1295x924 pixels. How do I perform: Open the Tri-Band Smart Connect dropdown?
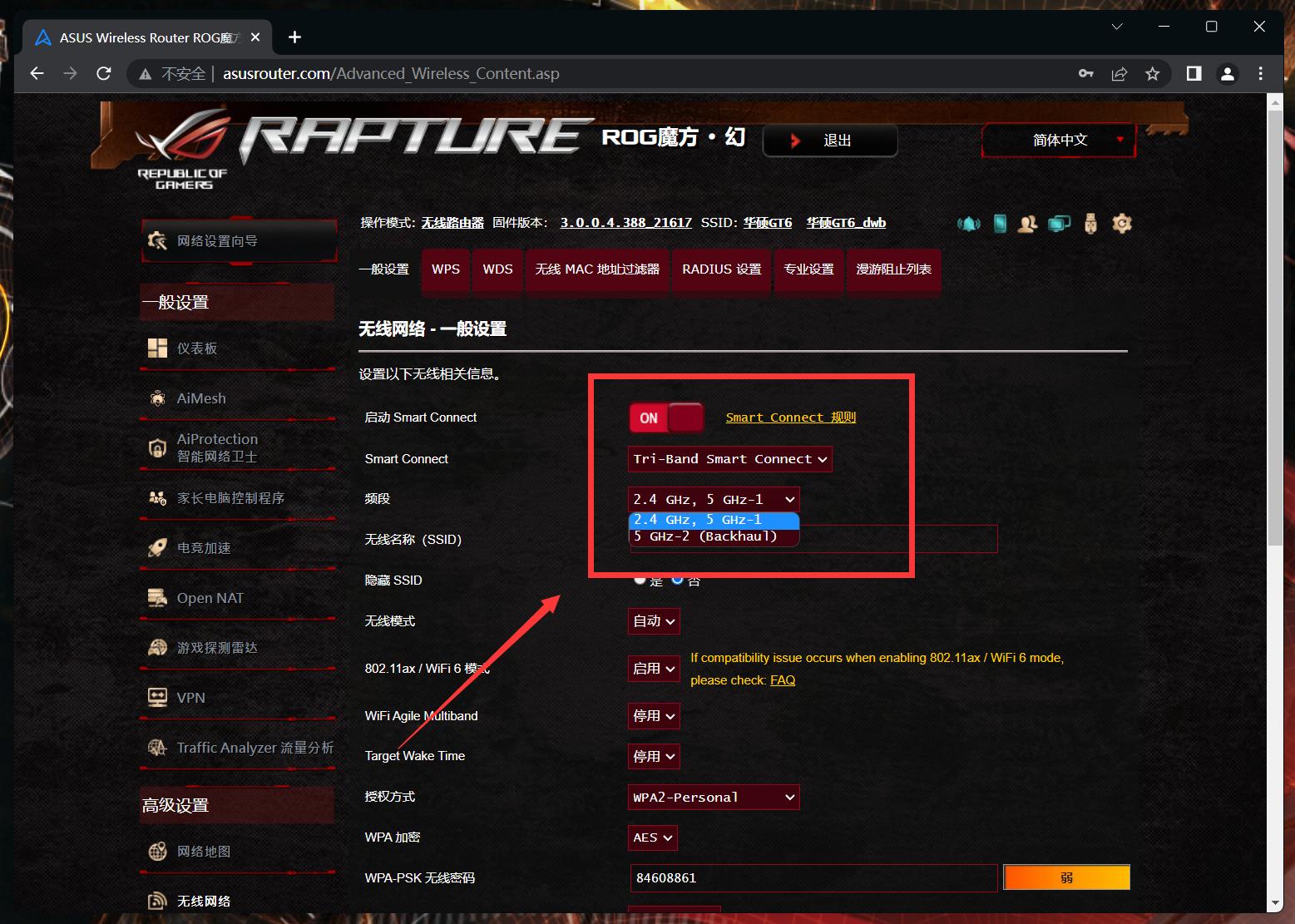click(x=730, y=459)
